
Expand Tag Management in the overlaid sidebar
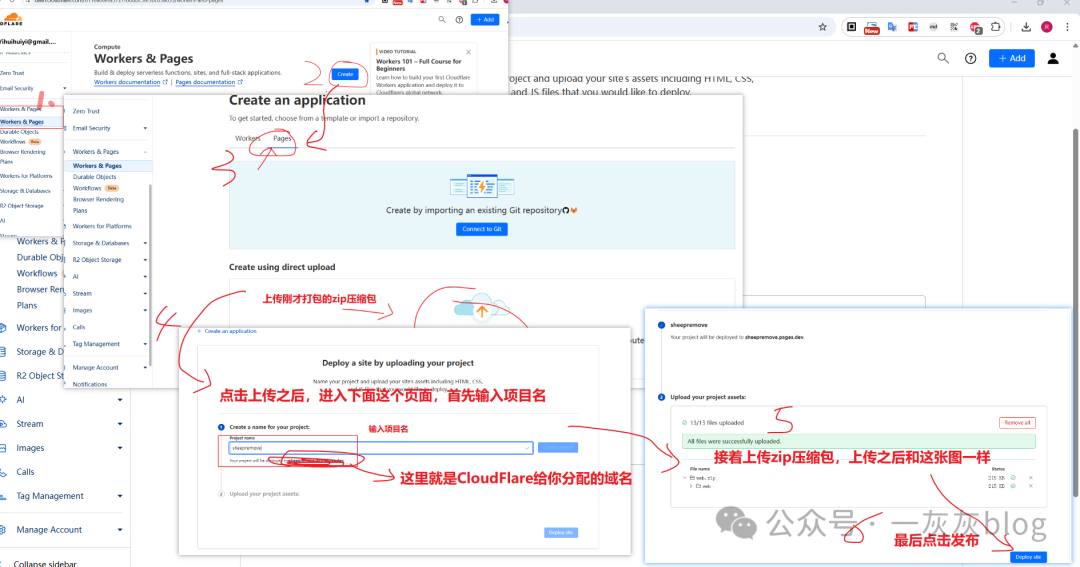(145, 344)
